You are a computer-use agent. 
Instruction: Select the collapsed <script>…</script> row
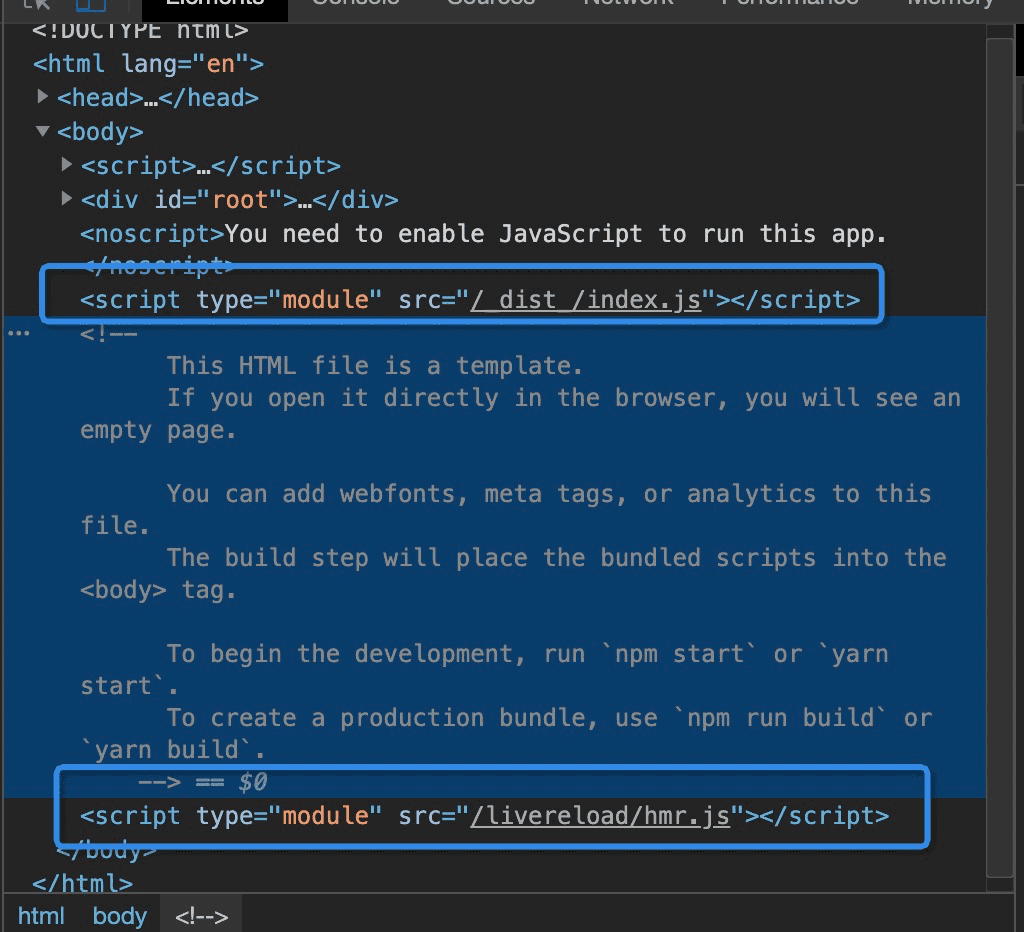tap(210, 166)
